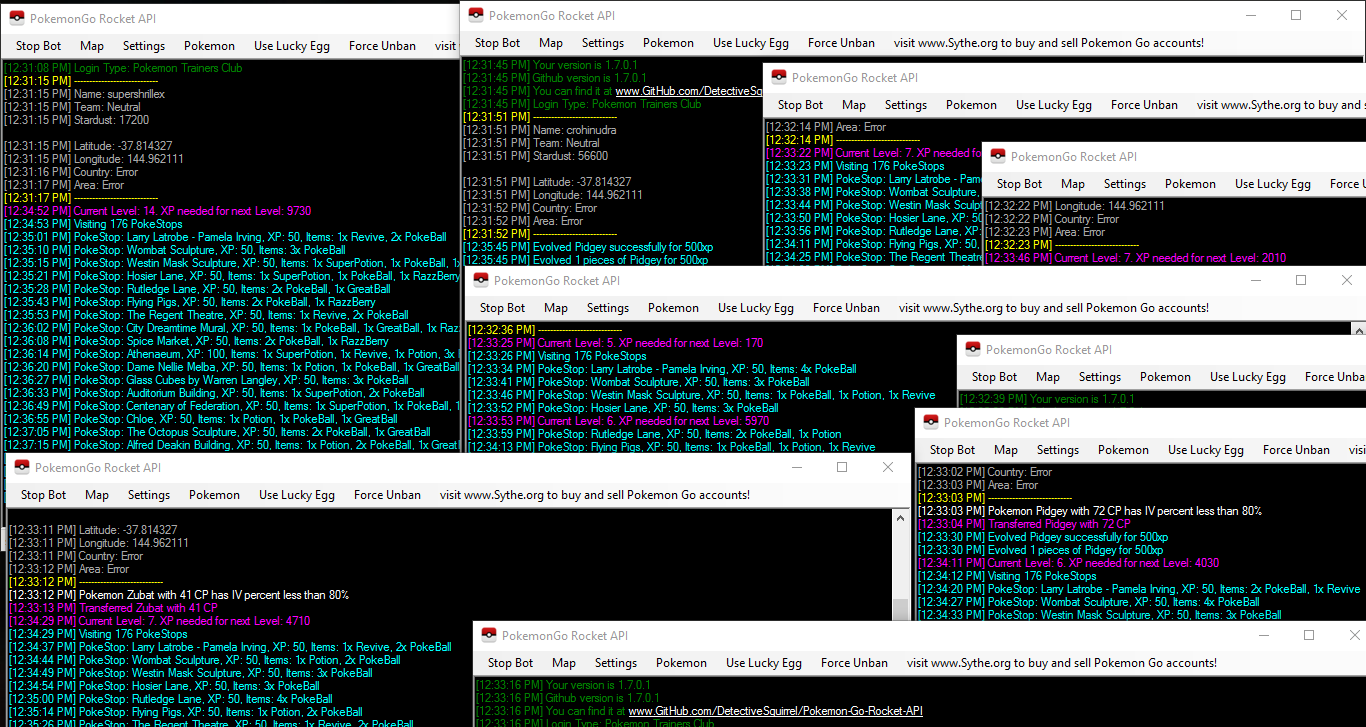The height and width of the screenshot is (727, 1366).
Task: Open Settings in bottom 12:33:16 PM window
Action: click(616, 663)
